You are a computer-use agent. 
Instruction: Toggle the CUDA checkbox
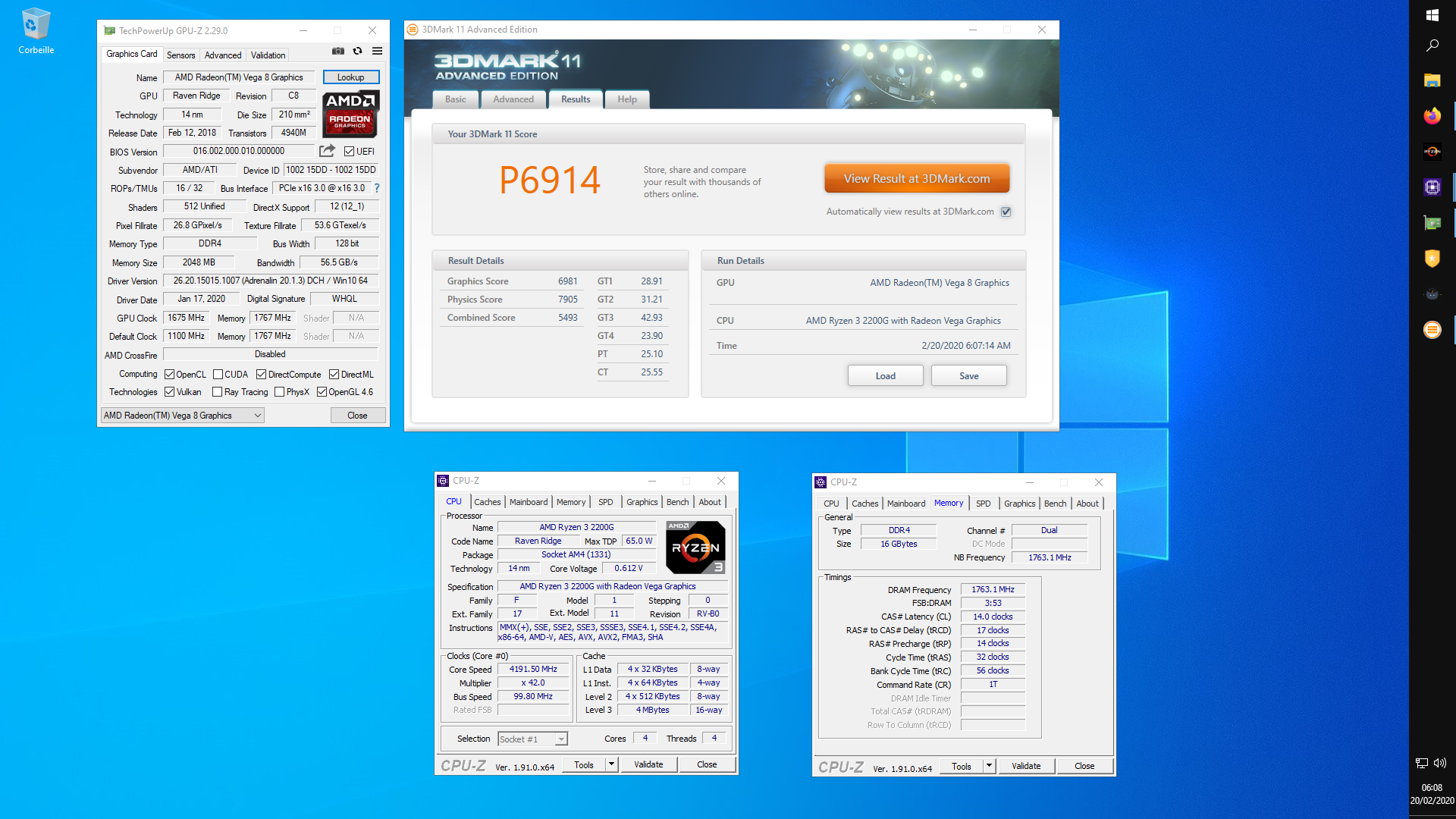218,375
